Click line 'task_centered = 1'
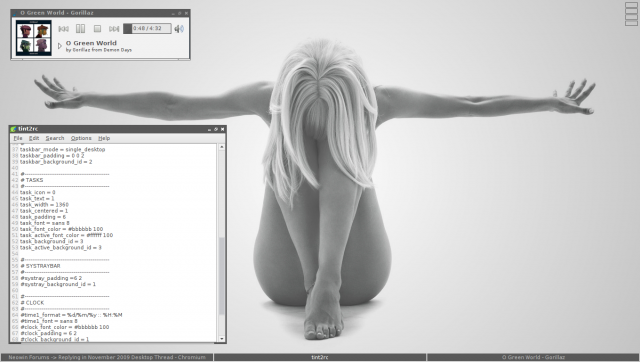This screenshot has height=362, width=640. tap(44, 211)
